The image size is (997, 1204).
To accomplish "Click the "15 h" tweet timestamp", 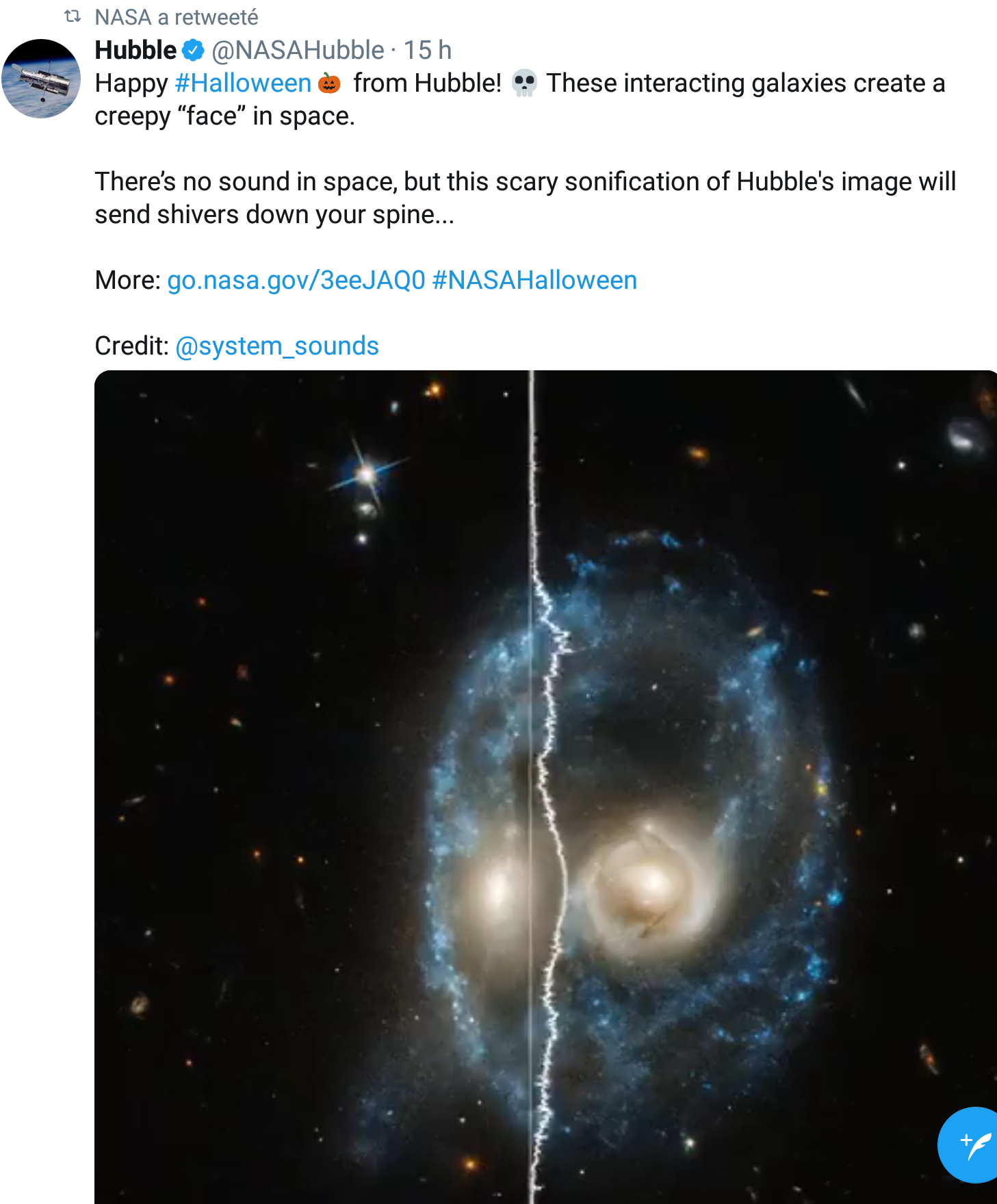I will (427, 50).
